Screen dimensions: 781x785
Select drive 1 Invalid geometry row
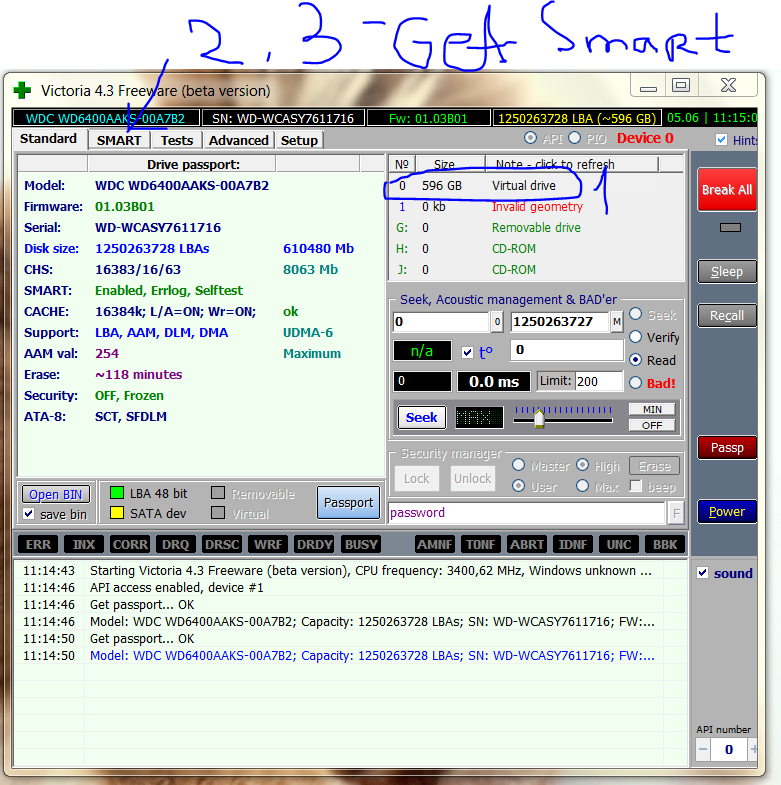click(536, 207)
